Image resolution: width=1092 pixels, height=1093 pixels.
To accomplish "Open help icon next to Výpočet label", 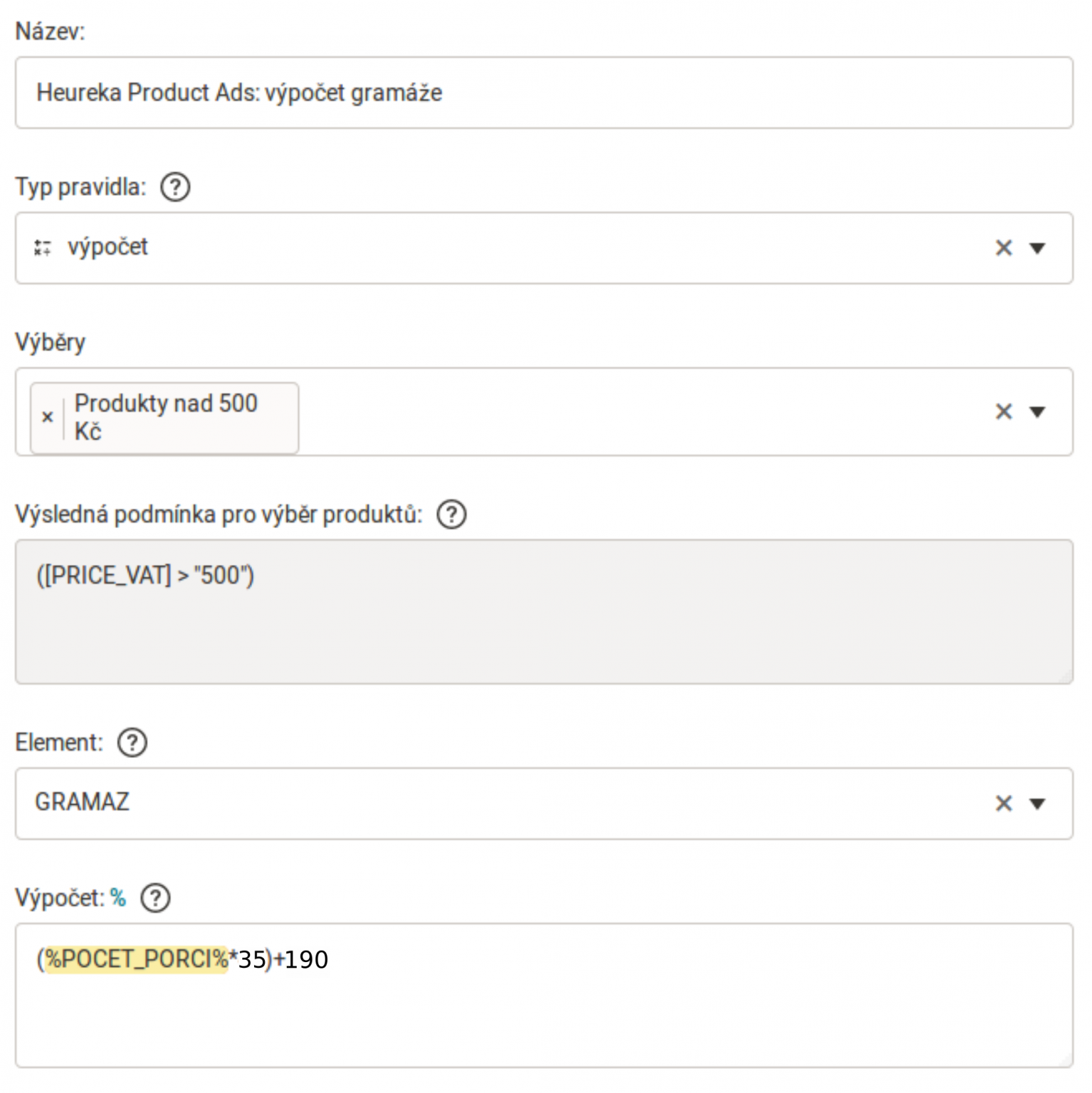I will 155,898.
